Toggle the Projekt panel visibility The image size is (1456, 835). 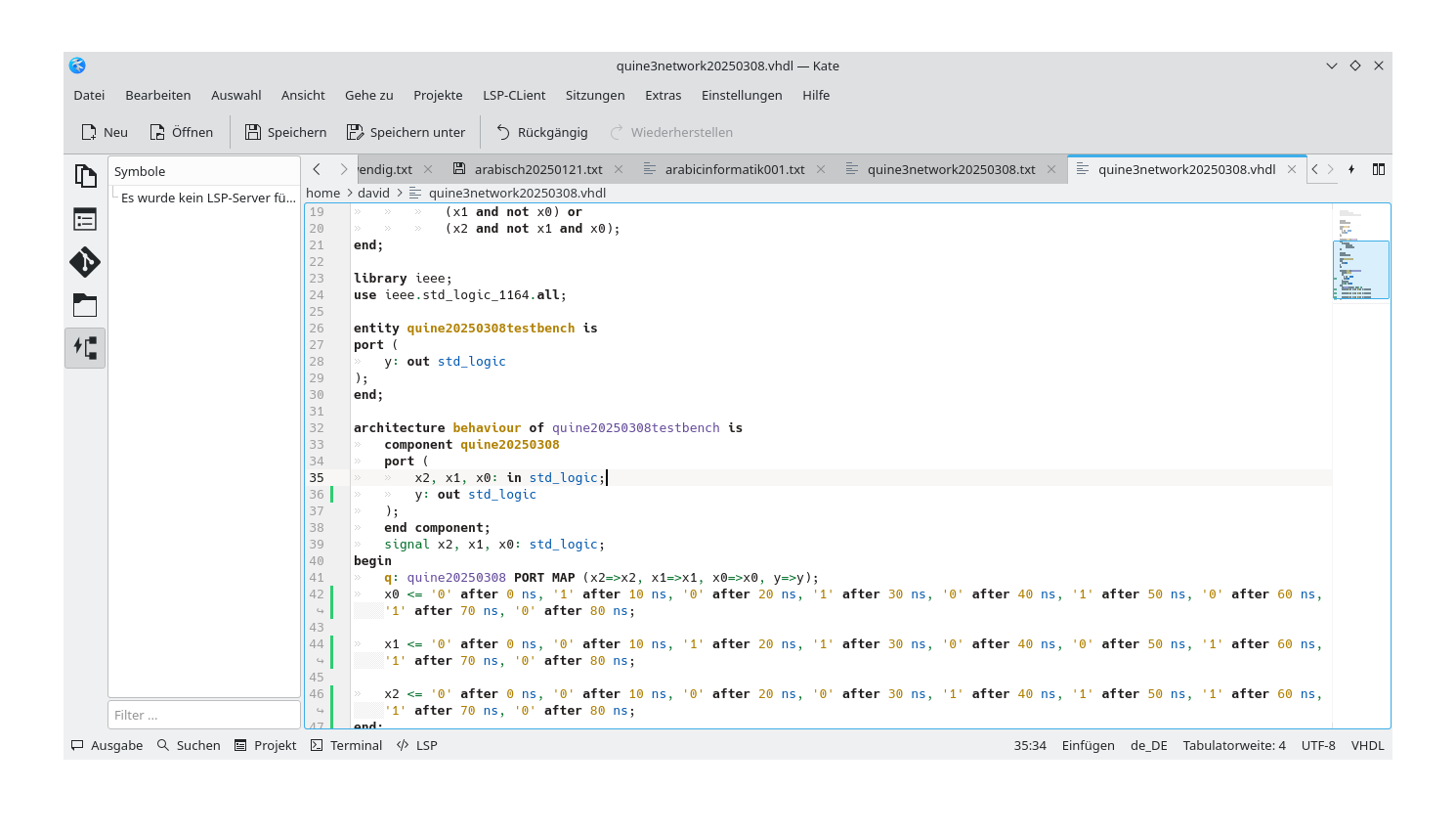pos(265,745)
